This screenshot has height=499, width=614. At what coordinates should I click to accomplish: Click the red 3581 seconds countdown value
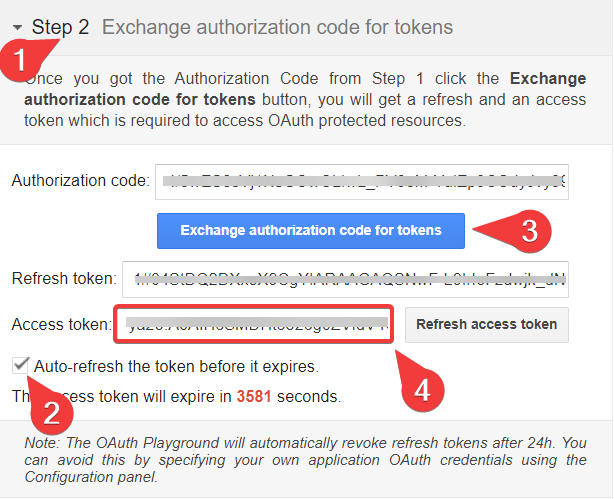(x=254, y=396)
